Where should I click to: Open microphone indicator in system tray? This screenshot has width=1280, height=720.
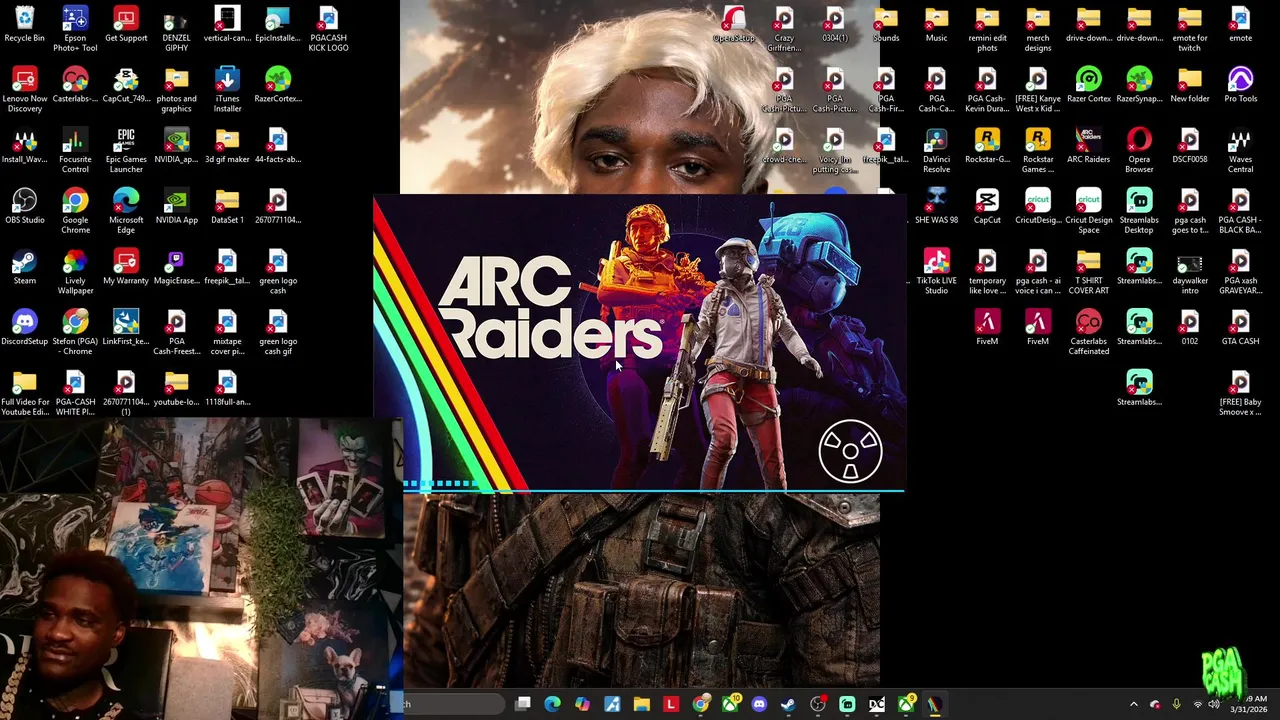point(1176,704)
